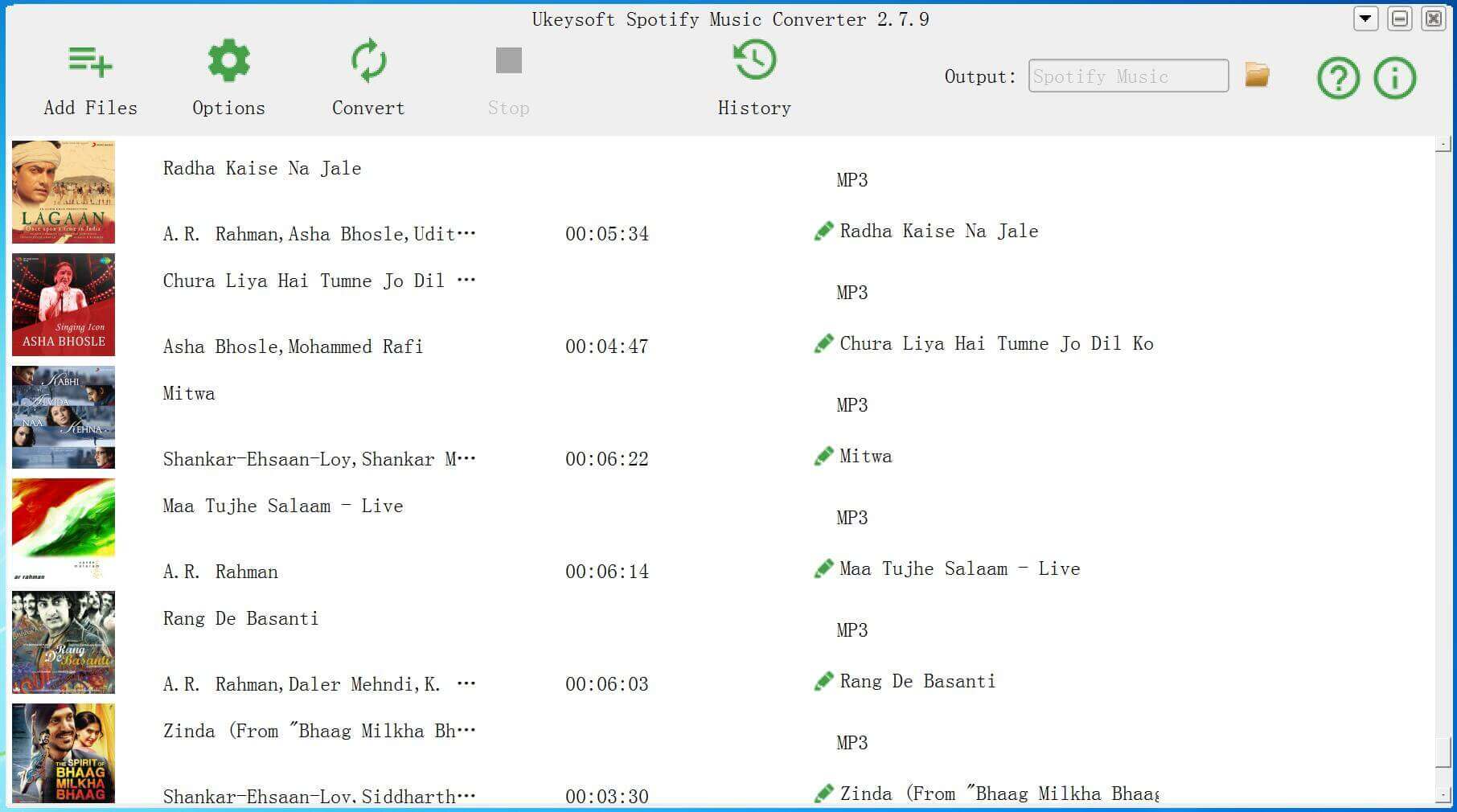
Task: Open the title bar dropdown arrow menu
Action: [x=1365, y=18]
